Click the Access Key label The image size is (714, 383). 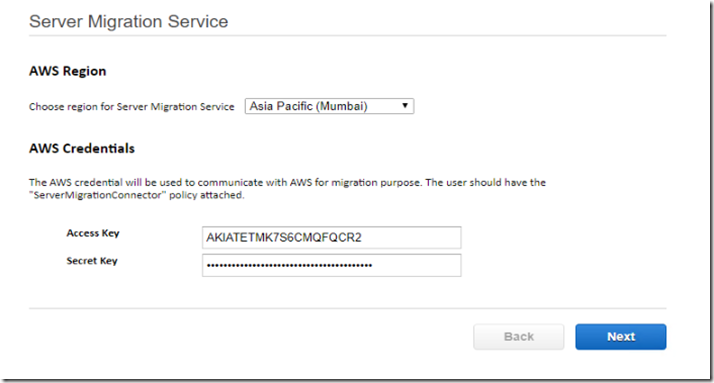click(93, 233)
